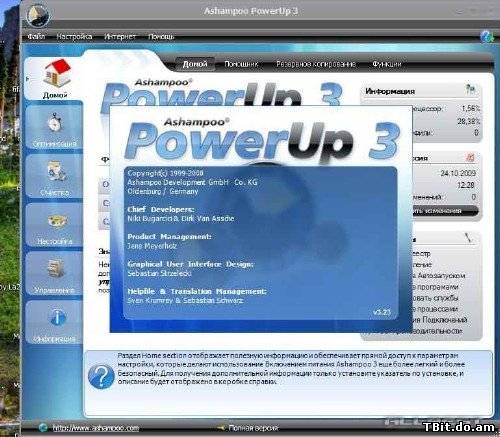
Task: Open the Домой home sidebar icon
Action: click(x=56, y=73)
